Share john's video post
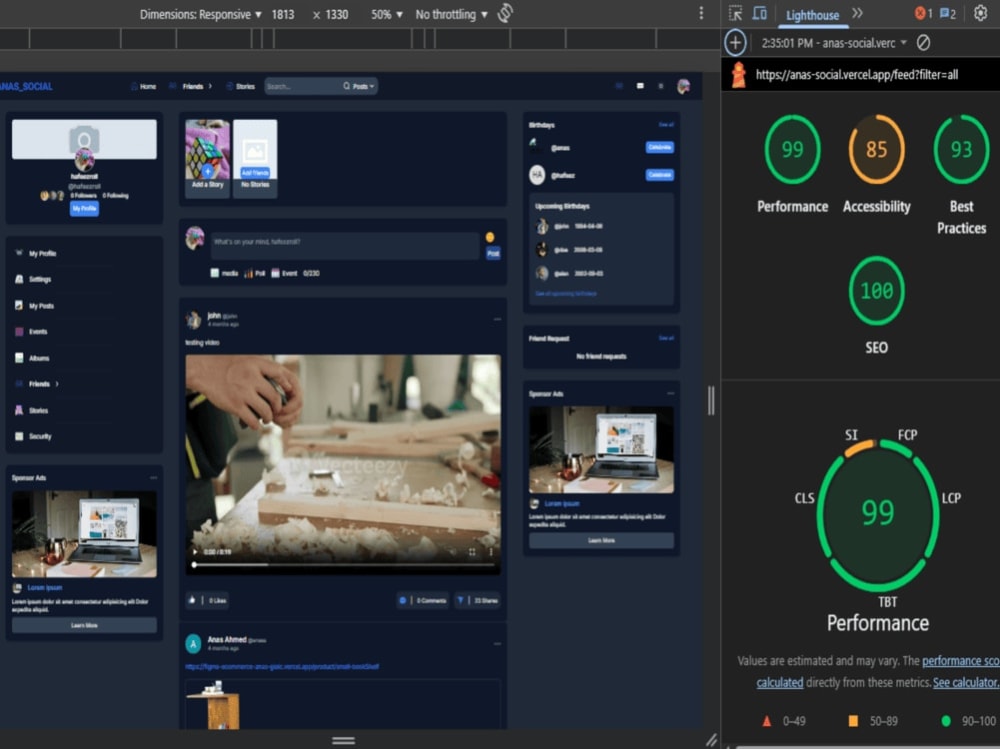Viewport: 1000px width, 749px height. 478,600
